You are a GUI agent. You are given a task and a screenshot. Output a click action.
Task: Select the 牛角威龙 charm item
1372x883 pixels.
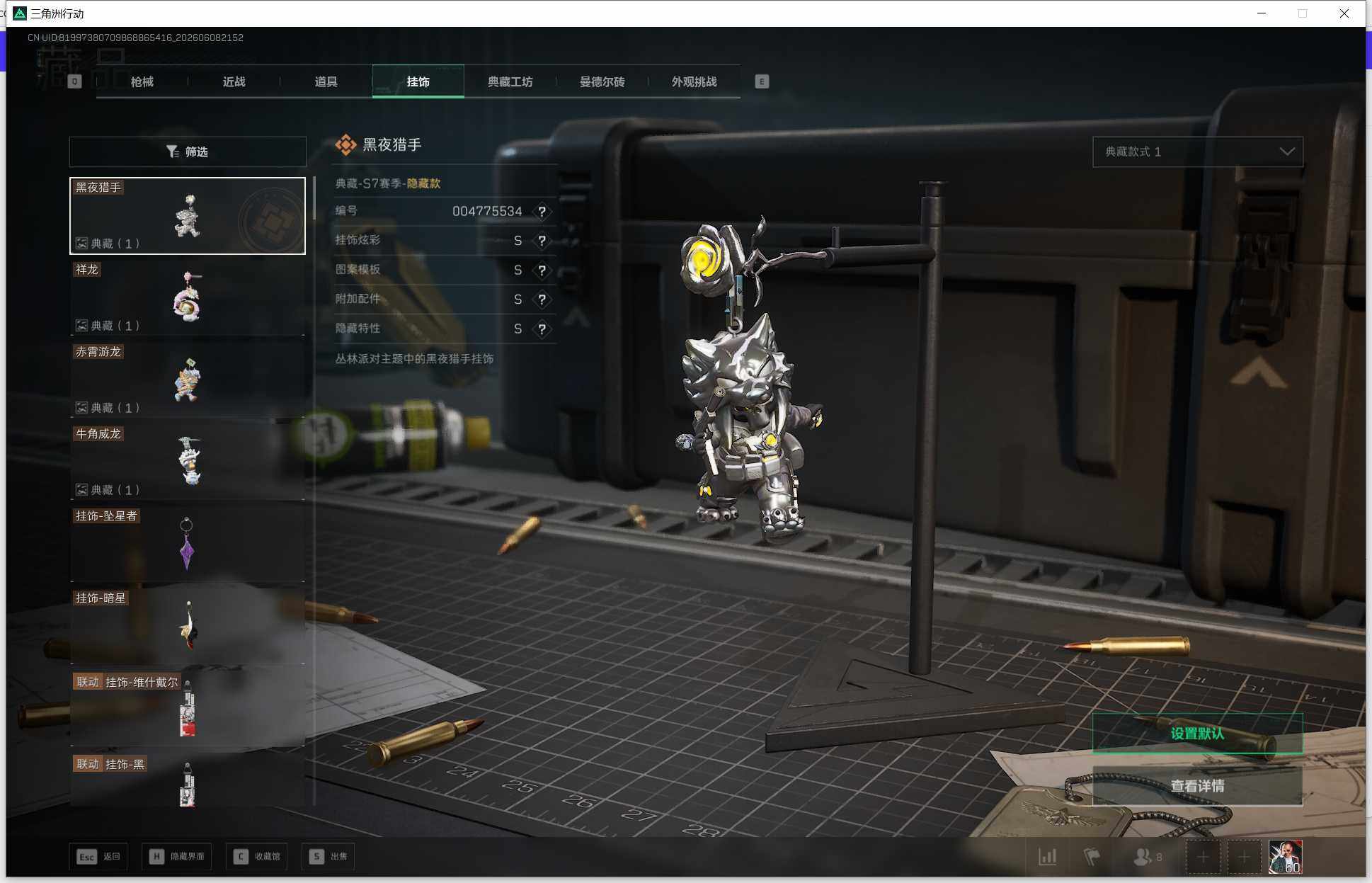pyautogui.click(x=188, y=462)
